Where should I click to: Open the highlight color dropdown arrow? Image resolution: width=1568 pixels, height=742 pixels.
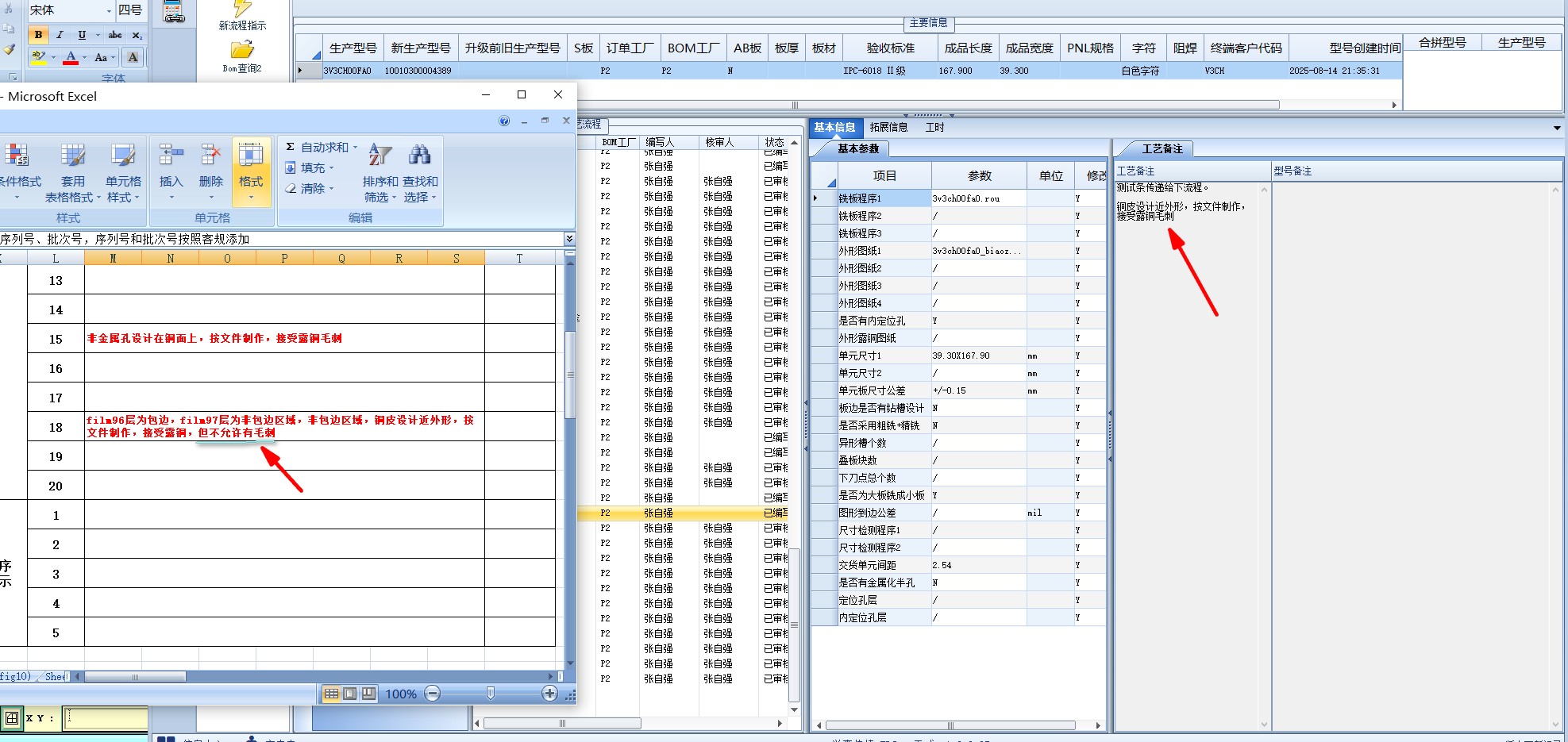[x=53, y=57]
